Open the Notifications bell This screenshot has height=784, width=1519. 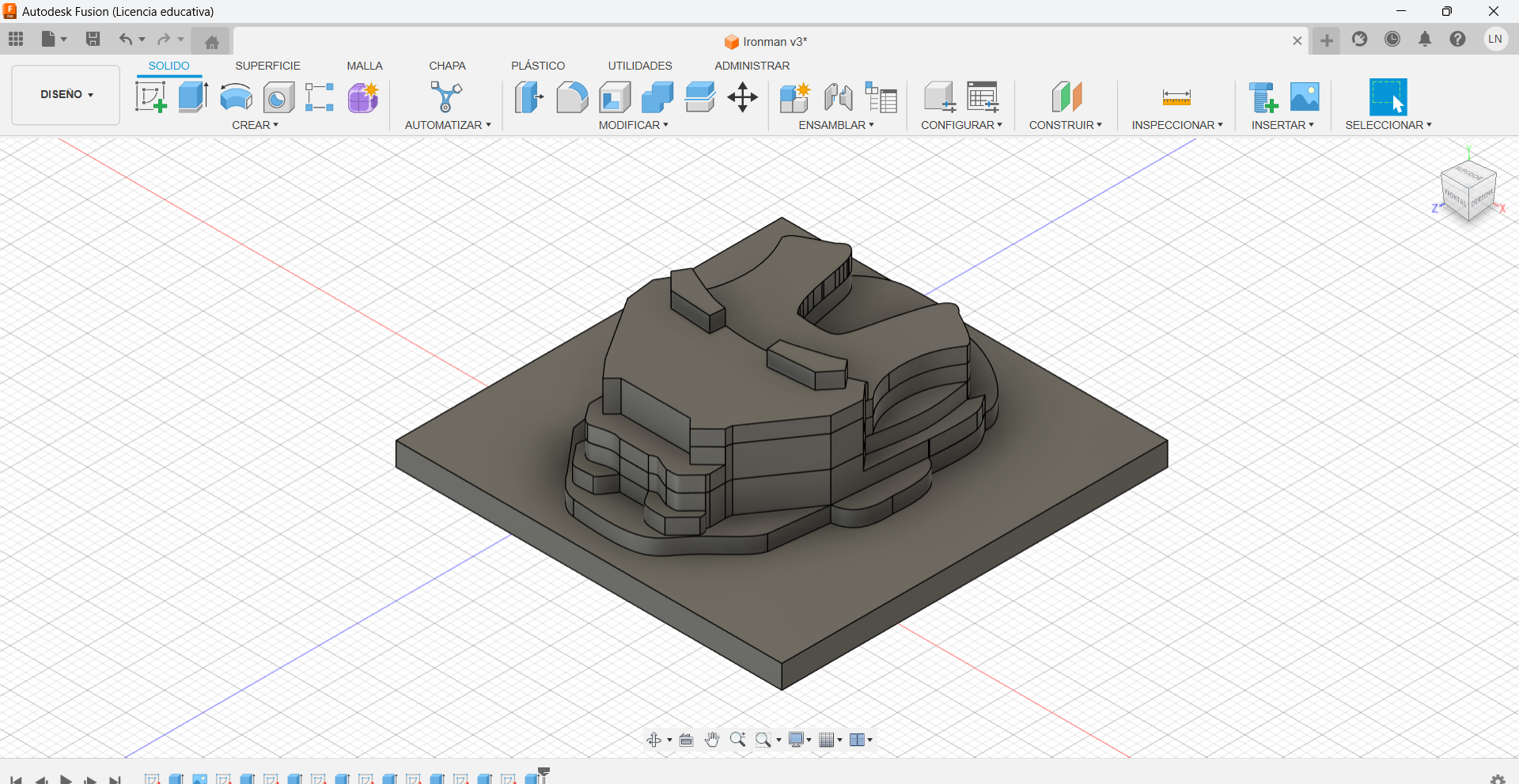pyautogui.click(x=1425, y=39)
